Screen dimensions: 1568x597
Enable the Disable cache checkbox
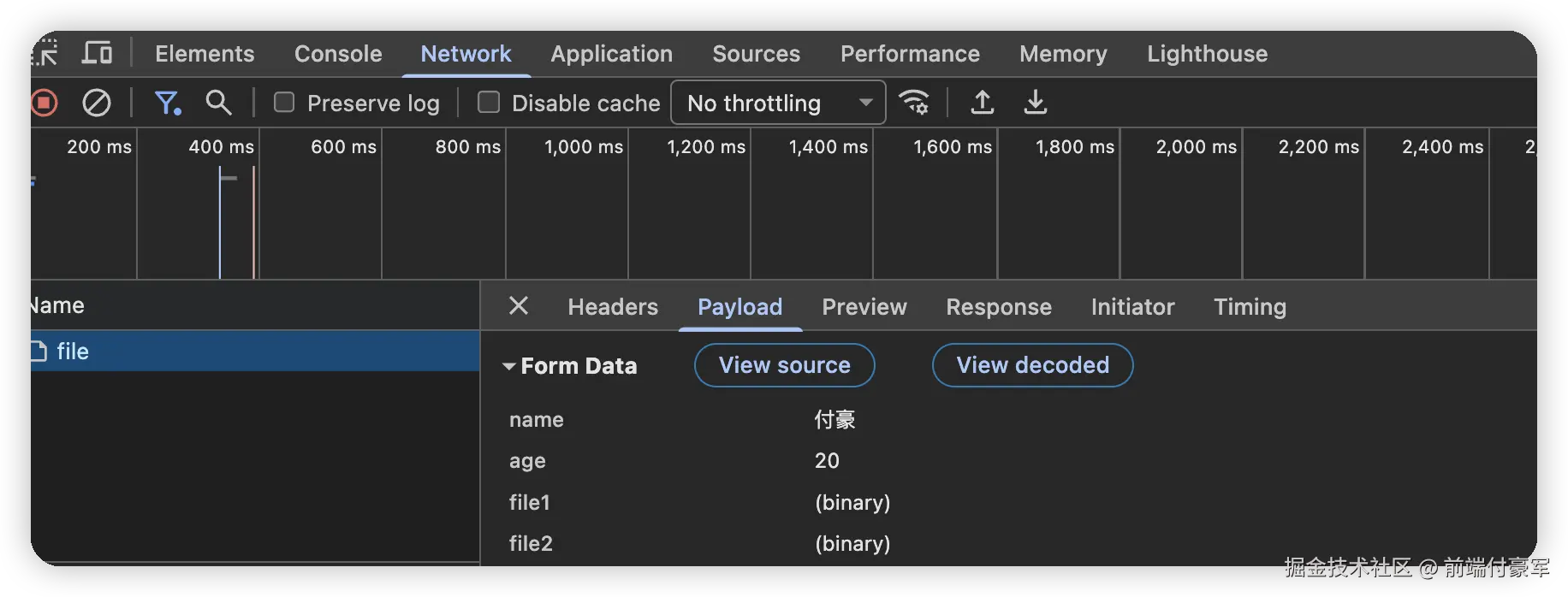489,103
